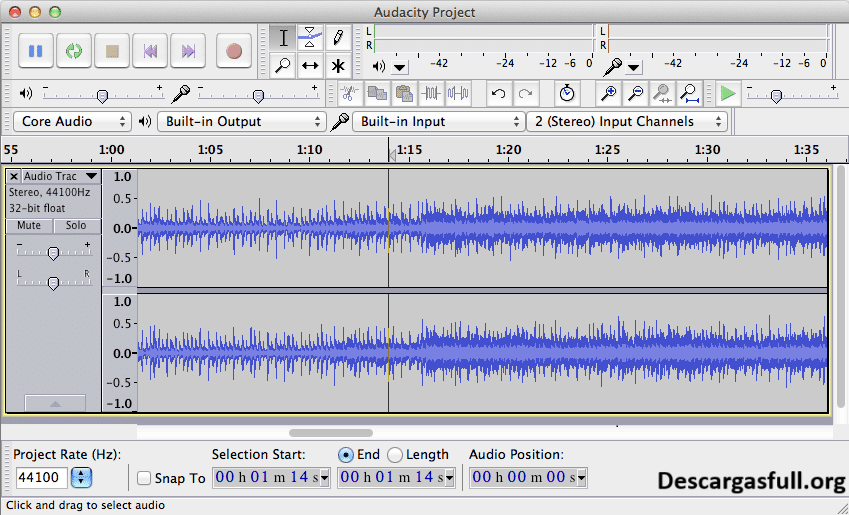Screen dimensions: 849x515
Task: Expand the Stereo Input Channels dropdown
Action: 627,121
